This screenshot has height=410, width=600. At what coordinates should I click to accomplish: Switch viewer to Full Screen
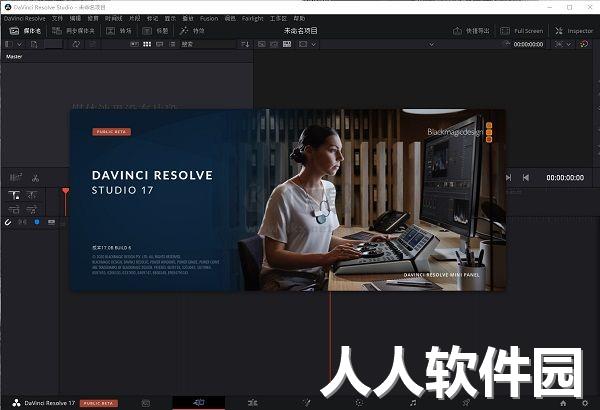pos(522,31)
